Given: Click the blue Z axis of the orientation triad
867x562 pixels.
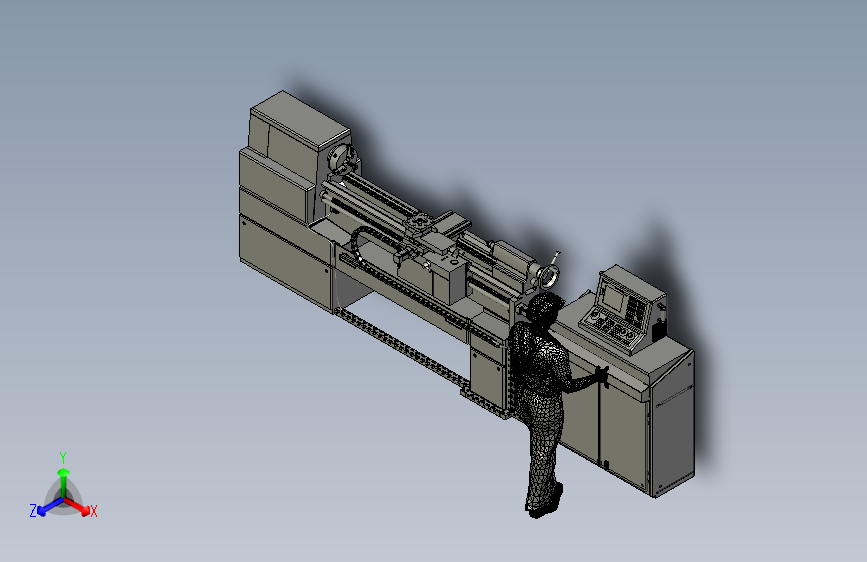Looking at the screenshot, I should (50, 506).
